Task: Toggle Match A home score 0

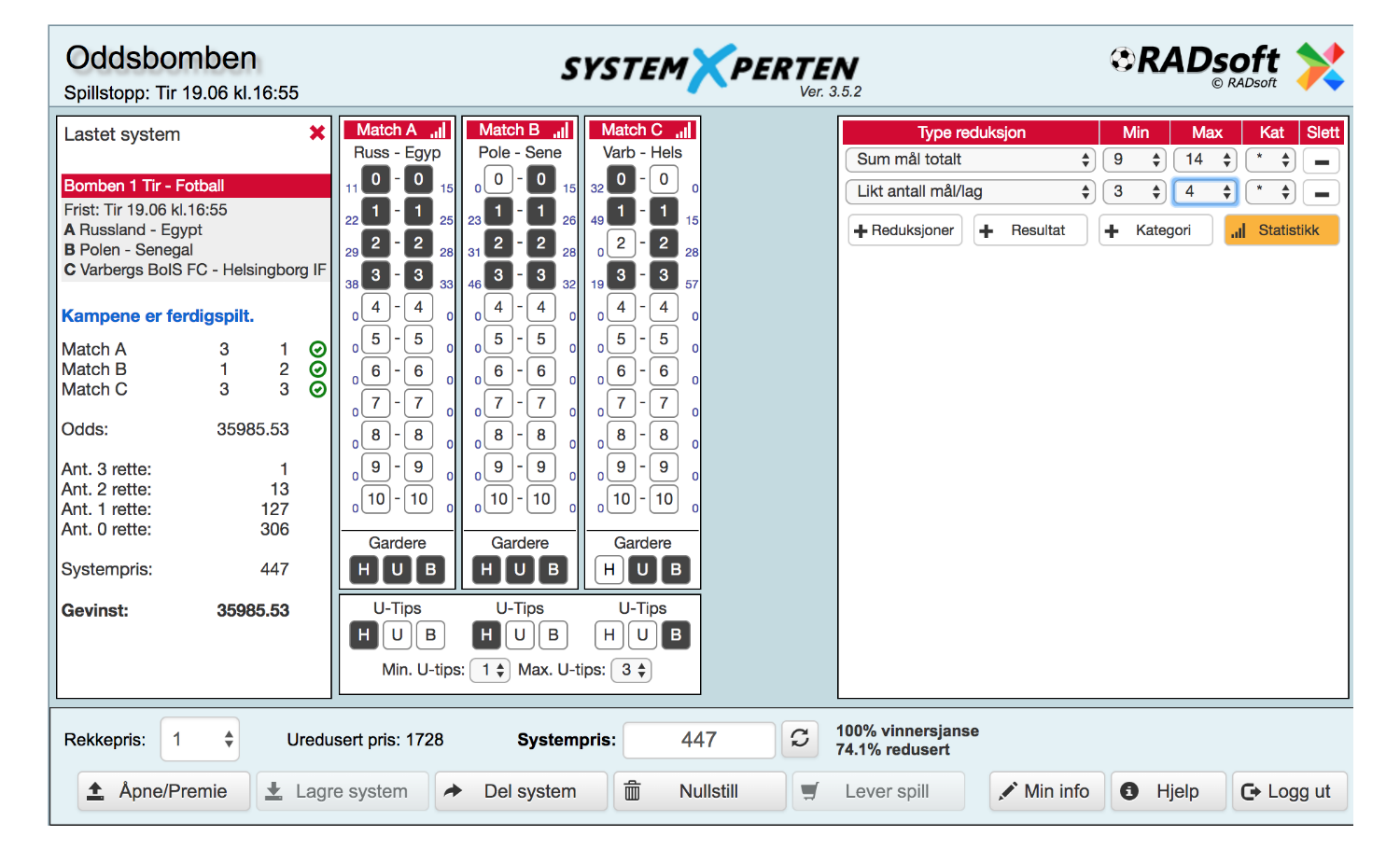Action: click(x=376, y=180)
